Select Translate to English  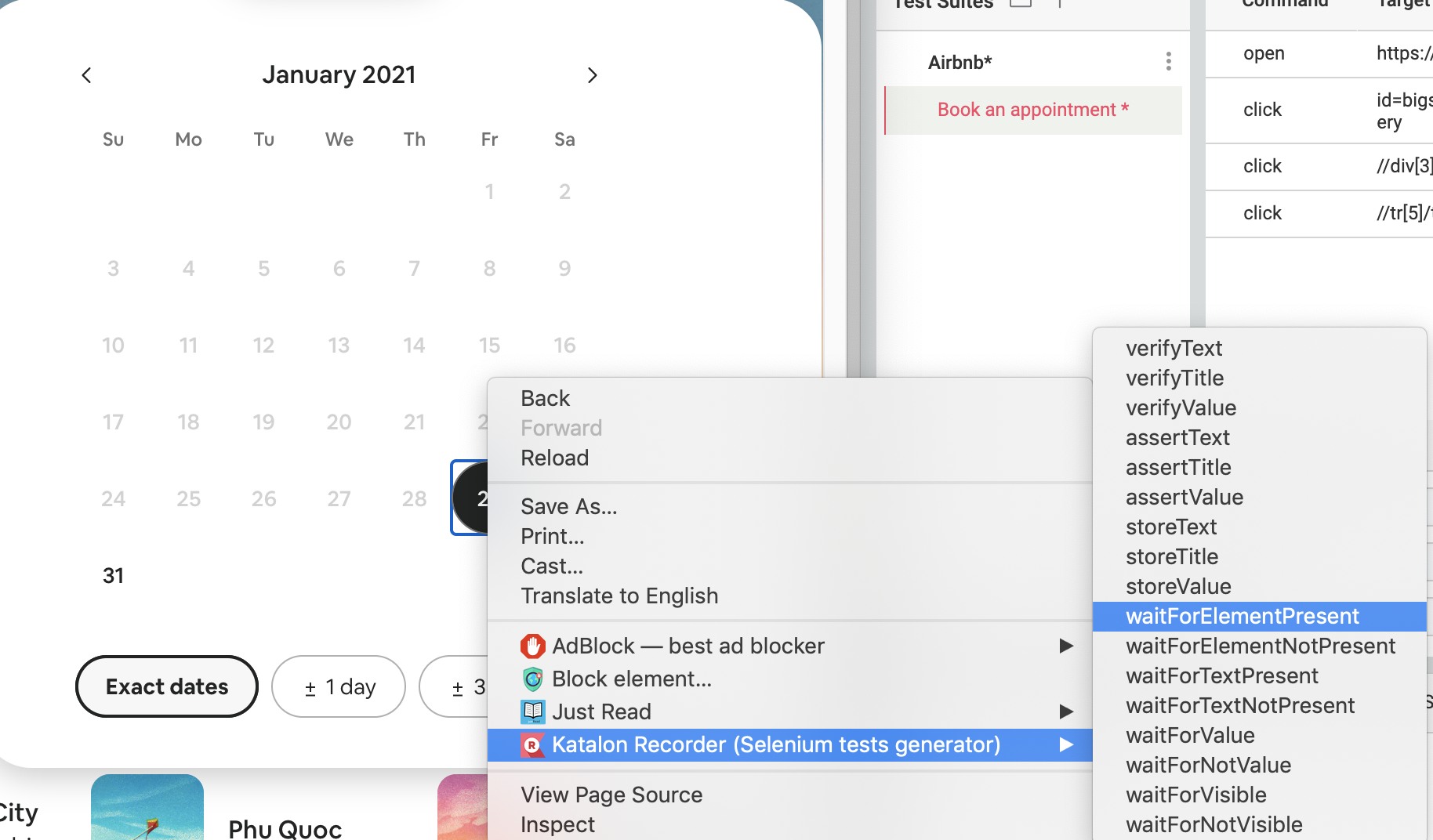789,596
